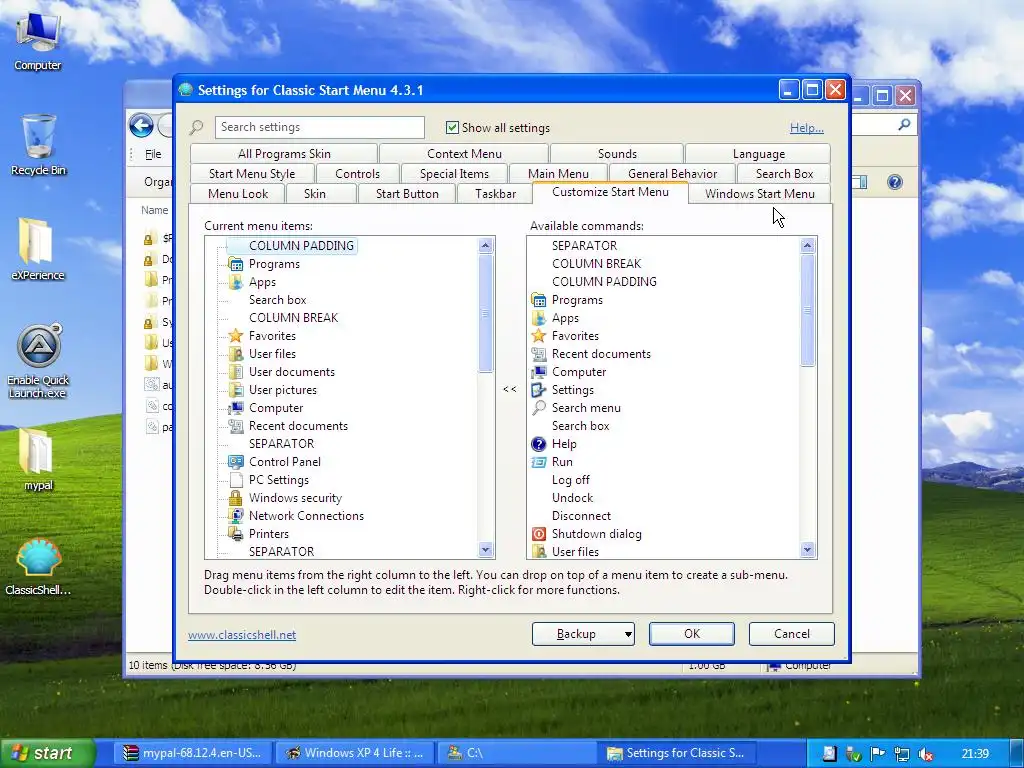Click the Cancel button
Image resolution: width=1024 pixels, height=768 pixels.
pyautogui.click(x=792, y=633)
